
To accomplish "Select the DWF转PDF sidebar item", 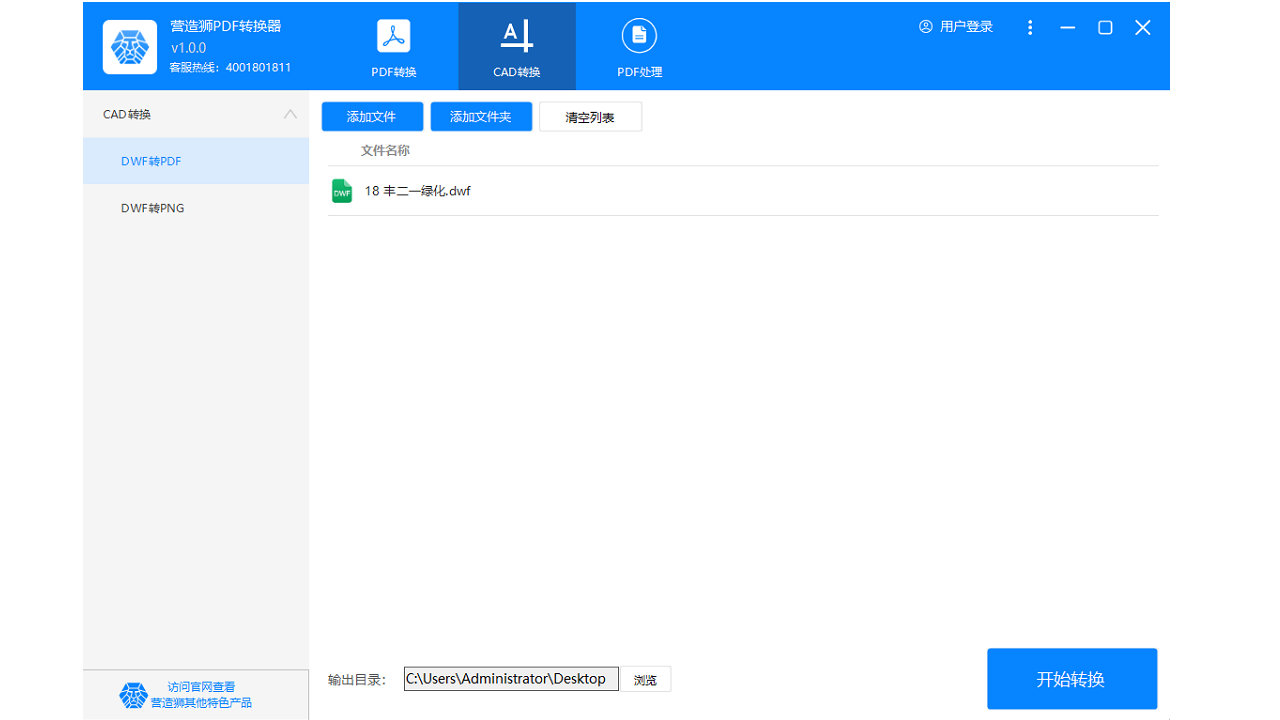I will pos(150,160).
